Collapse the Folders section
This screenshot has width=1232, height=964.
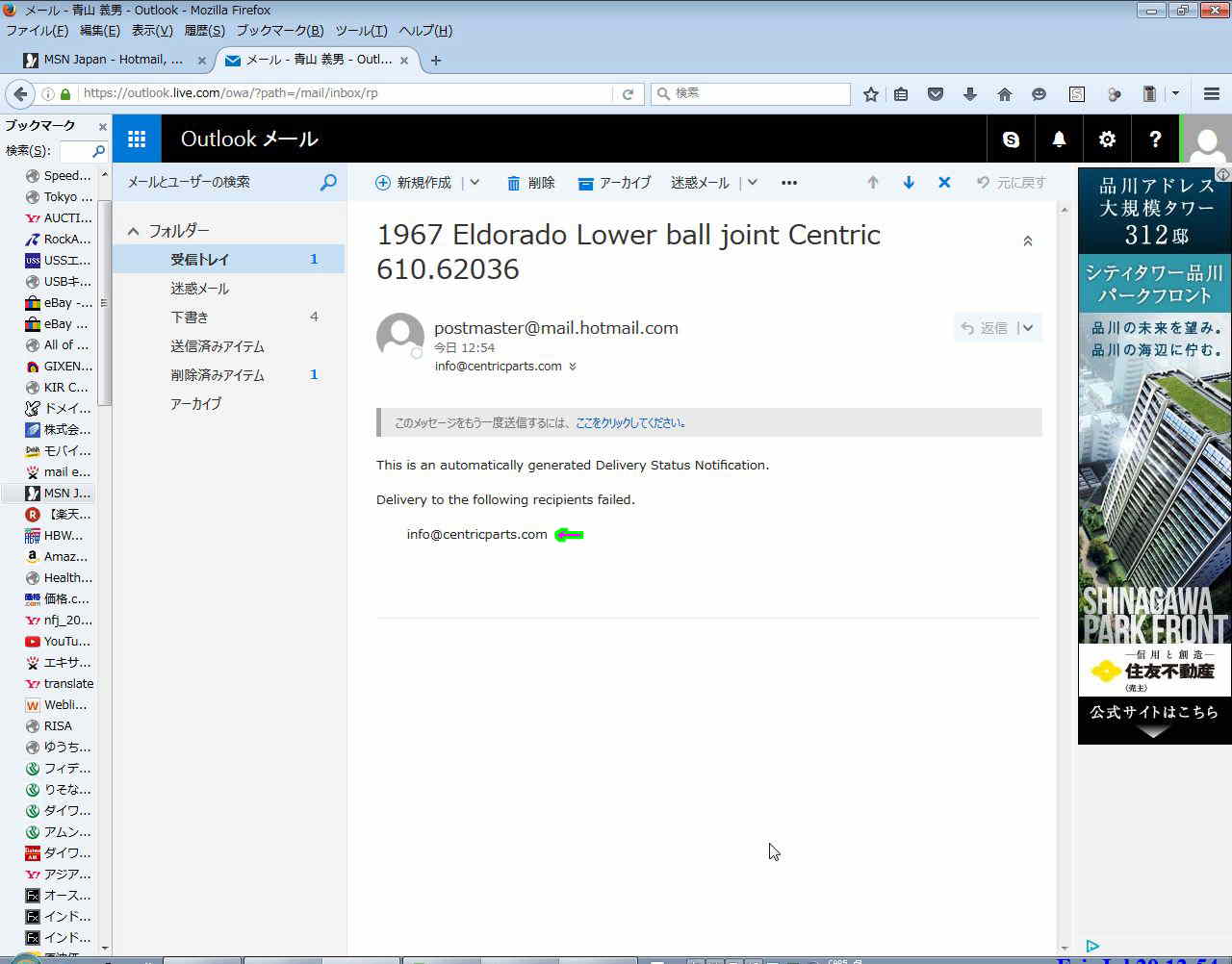(134, 232)
